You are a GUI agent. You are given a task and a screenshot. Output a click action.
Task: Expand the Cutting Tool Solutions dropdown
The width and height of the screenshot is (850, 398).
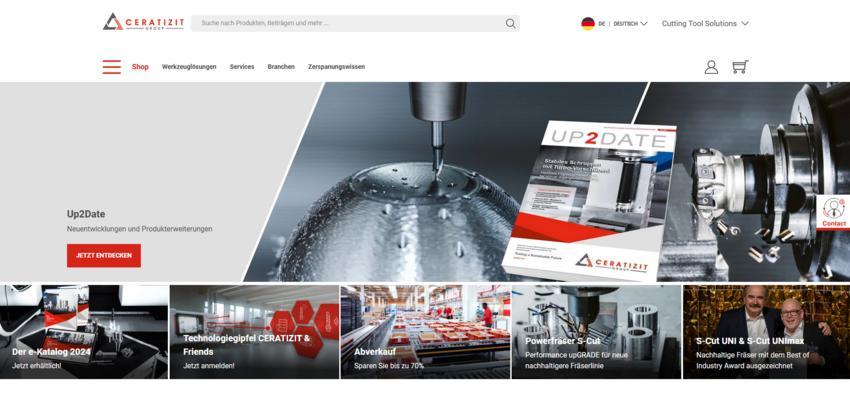point(705,23)
